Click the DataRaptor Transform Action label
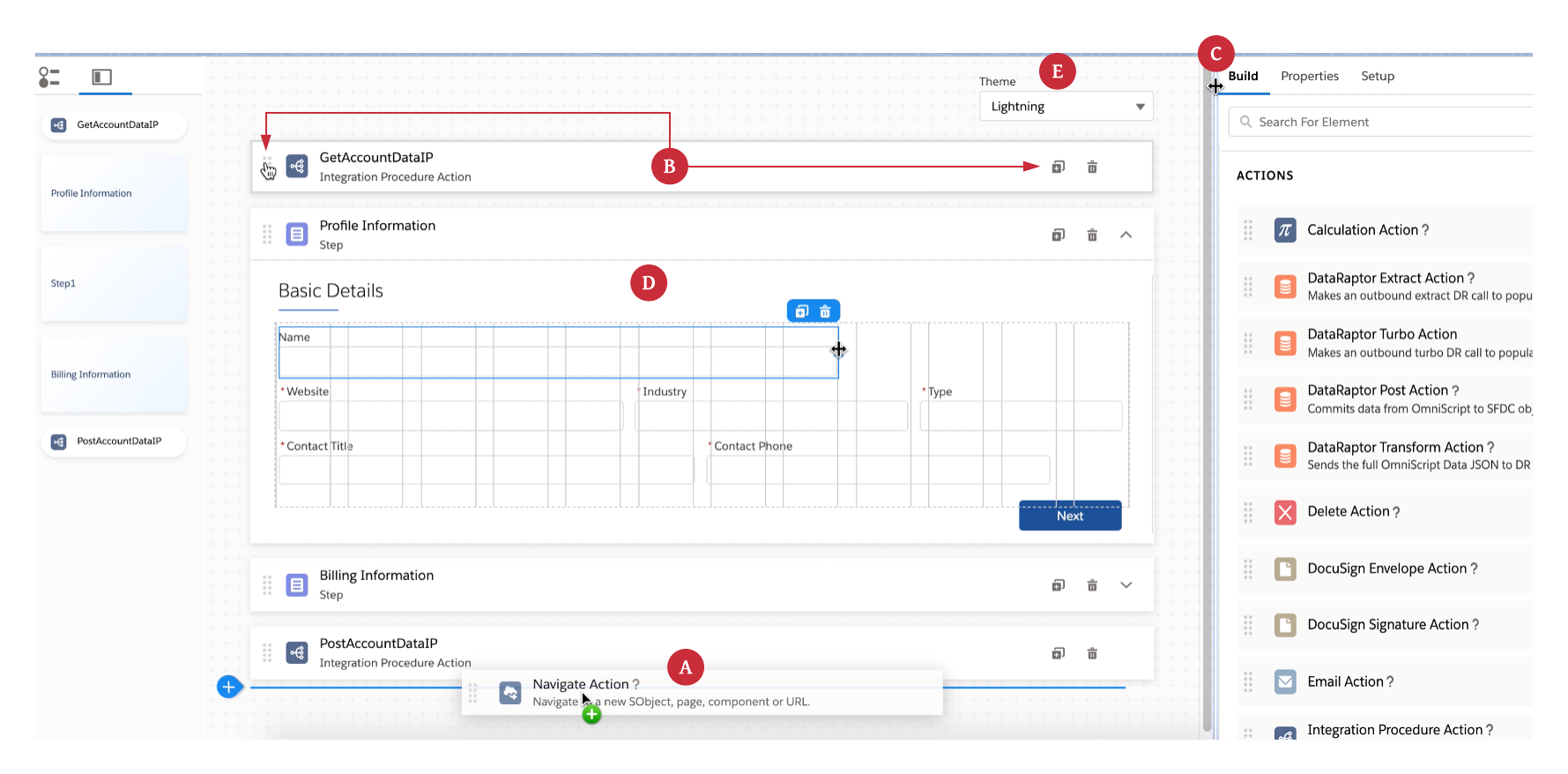 point(1395,447)
